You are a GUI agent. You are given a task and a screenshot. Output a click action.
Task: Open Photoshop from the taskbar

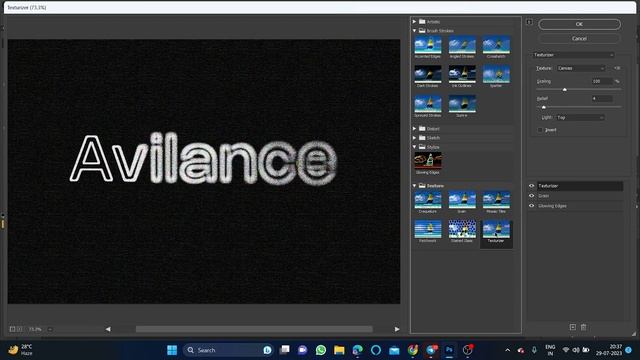click(x=449, y=350)
